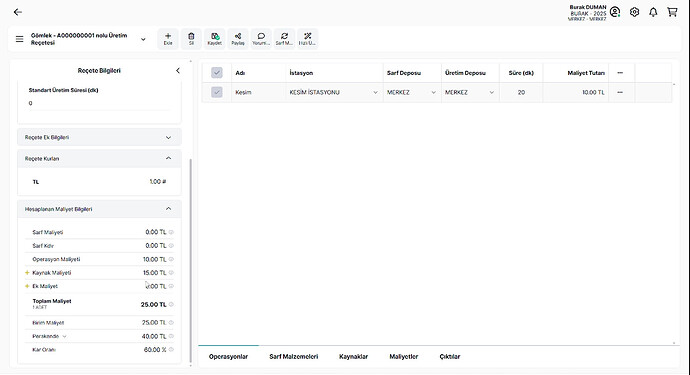
Task: Click the detail icon next to Kar Oranı value
Action: pyautogui.click(x=171, y=349)
